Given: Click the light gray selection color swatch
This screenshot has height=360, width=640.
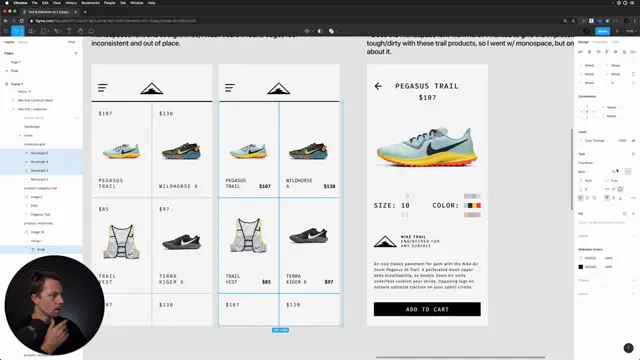Looking at the screenshot, I should pyautogui.click(x=581, y=258).
